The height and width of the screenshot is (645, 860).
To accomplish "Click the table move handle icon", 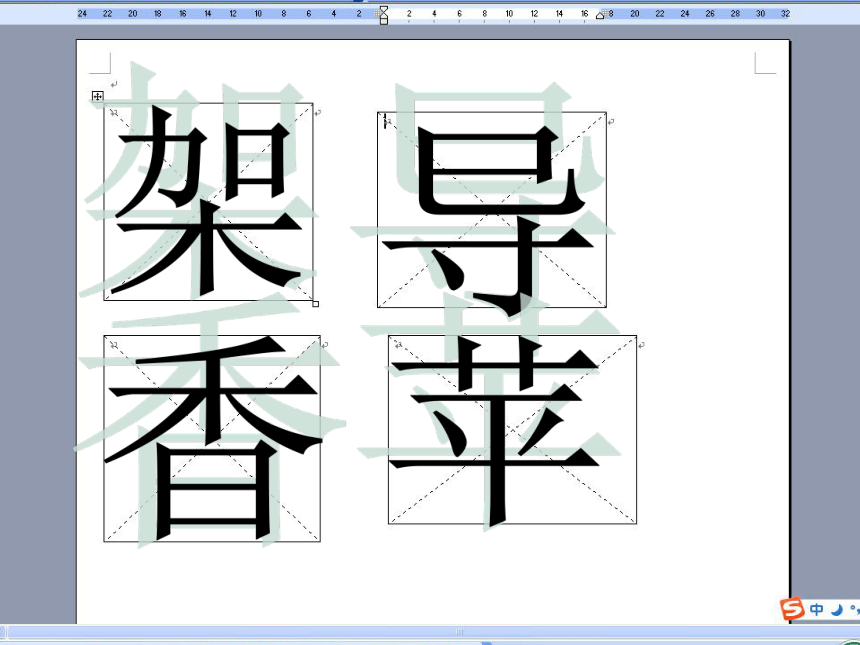I will pyautogui.click(x=97, y=97).
